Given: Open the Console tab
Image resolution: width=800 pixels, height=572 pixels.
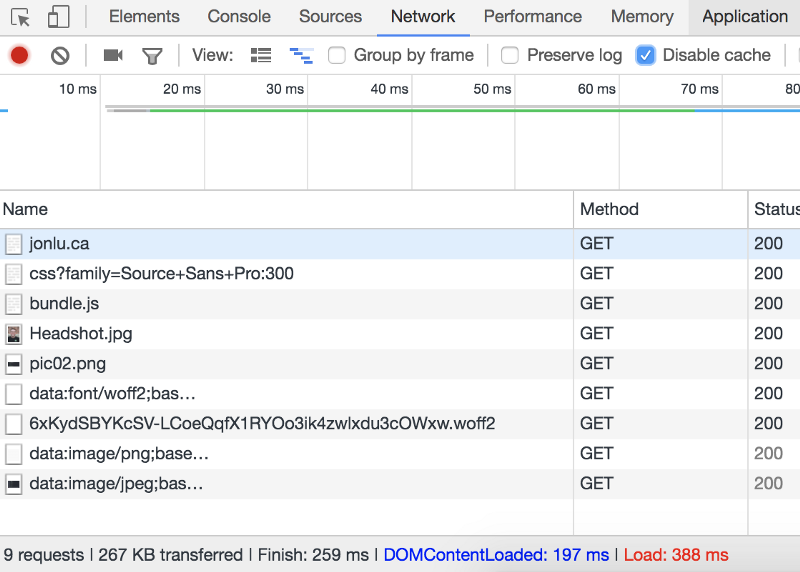Looking at the screenshot, I should [x=239, y=17].
